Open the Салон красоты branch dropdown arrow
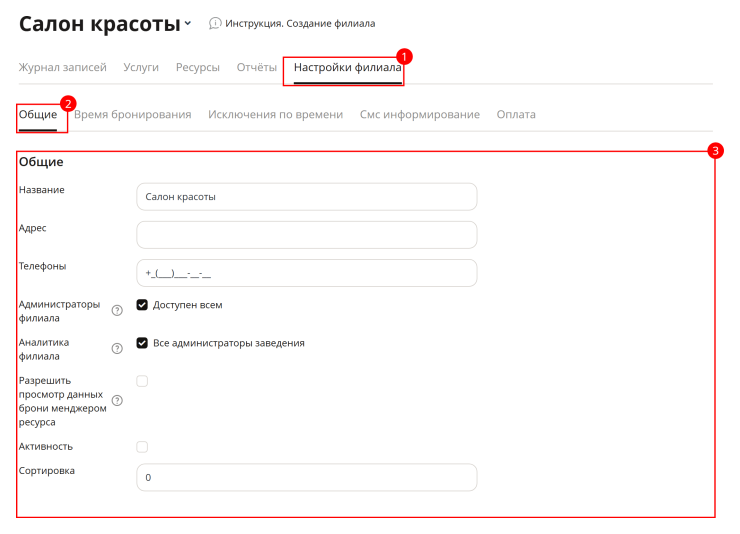This screenshot has height=534, width=740. (x=188, y=23)
